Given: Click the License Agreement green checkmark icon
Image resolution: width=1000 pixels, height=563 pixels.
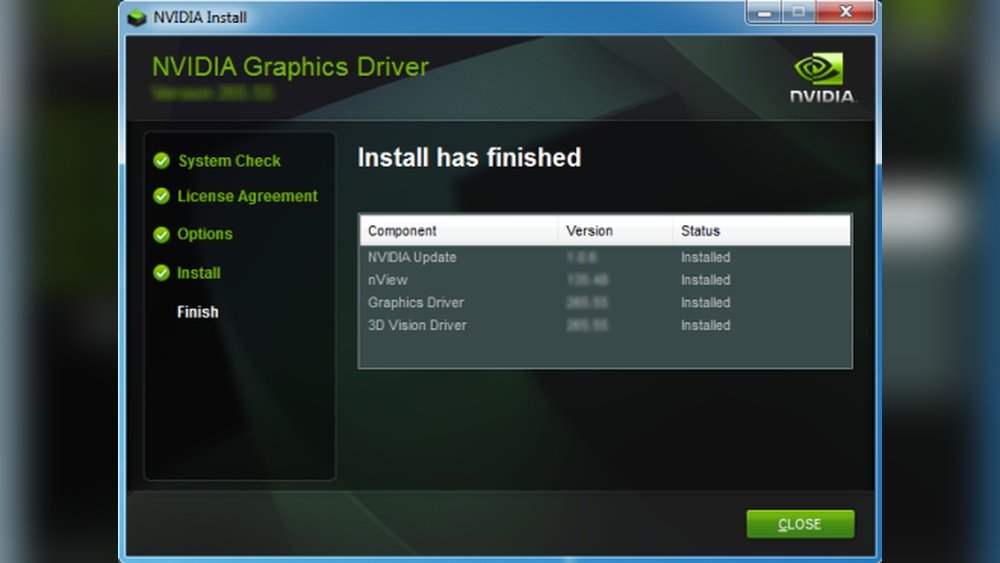Looking at the screenshot, I should (161, 196).
